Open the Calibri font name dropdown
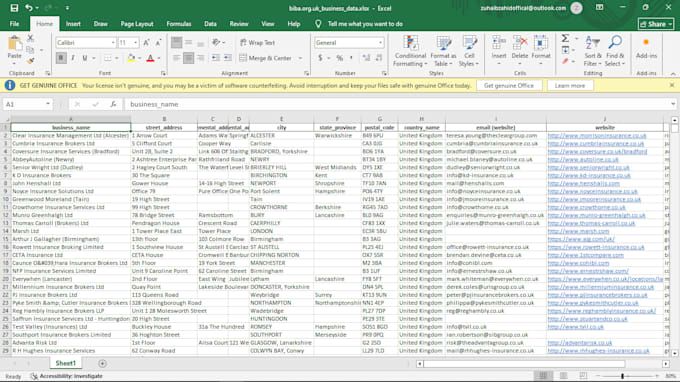The width and height of the screenshot is (680, 382). 113,42
